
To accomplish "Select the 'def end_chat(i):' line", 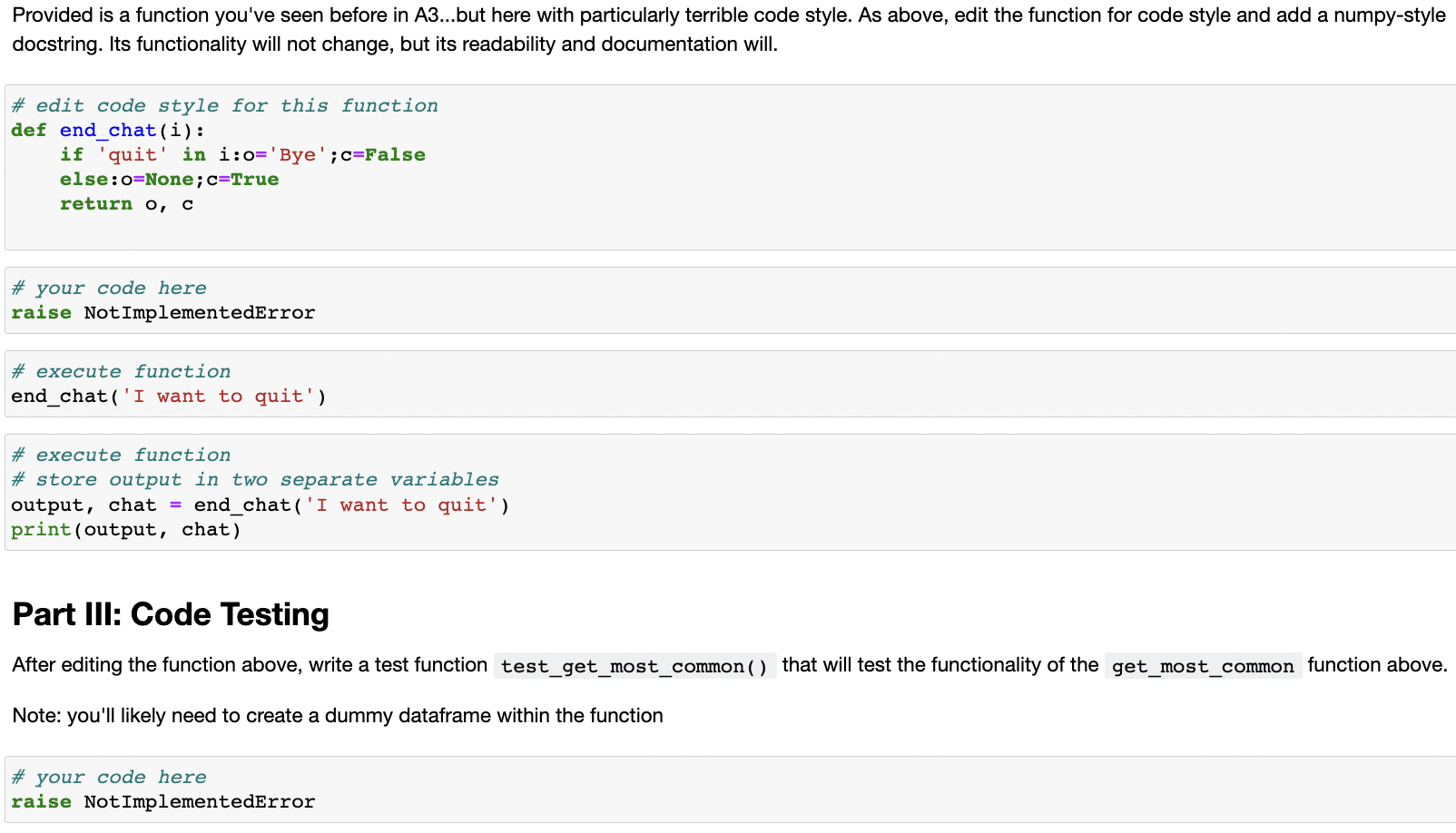I will (x=107, y=130).
